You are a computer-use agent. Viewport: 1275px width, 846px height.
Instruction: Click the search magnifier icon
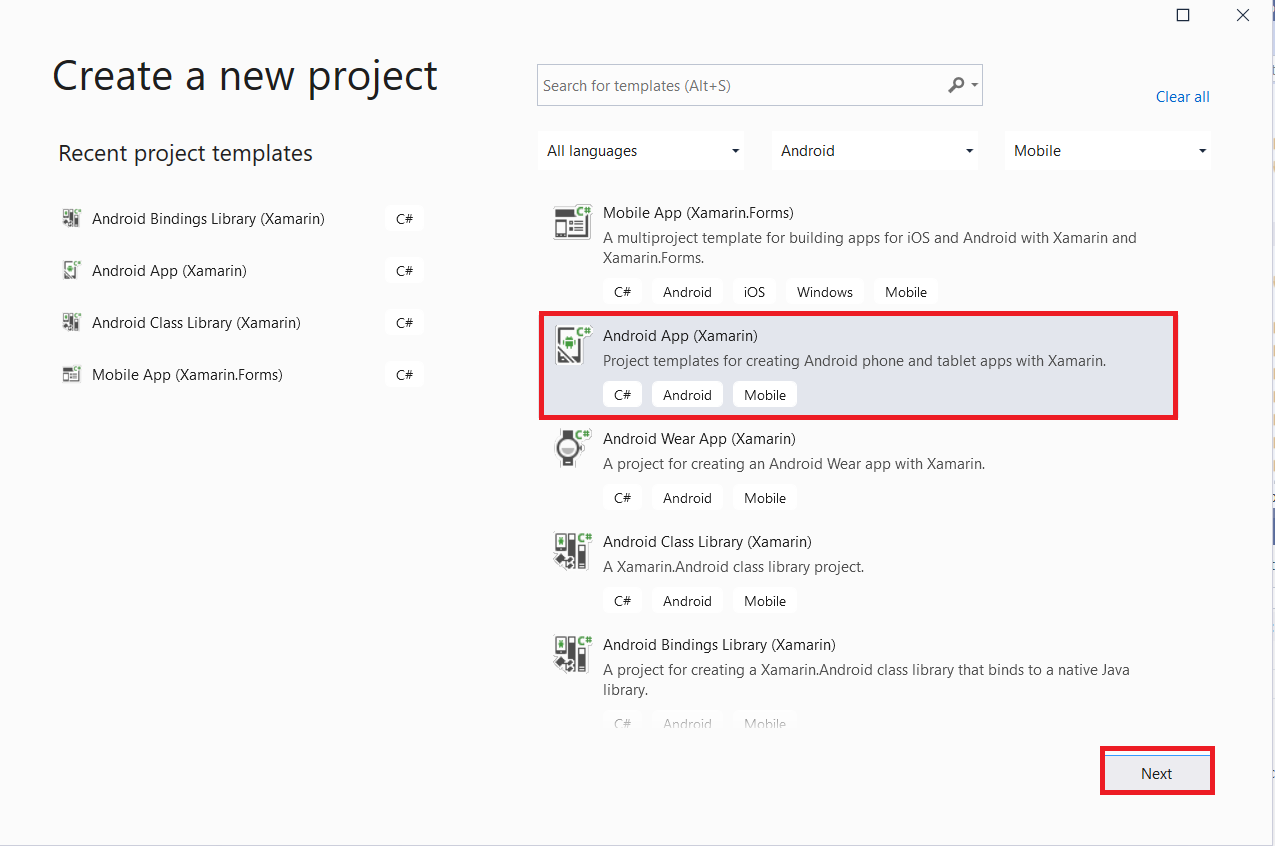click(956, 85)
